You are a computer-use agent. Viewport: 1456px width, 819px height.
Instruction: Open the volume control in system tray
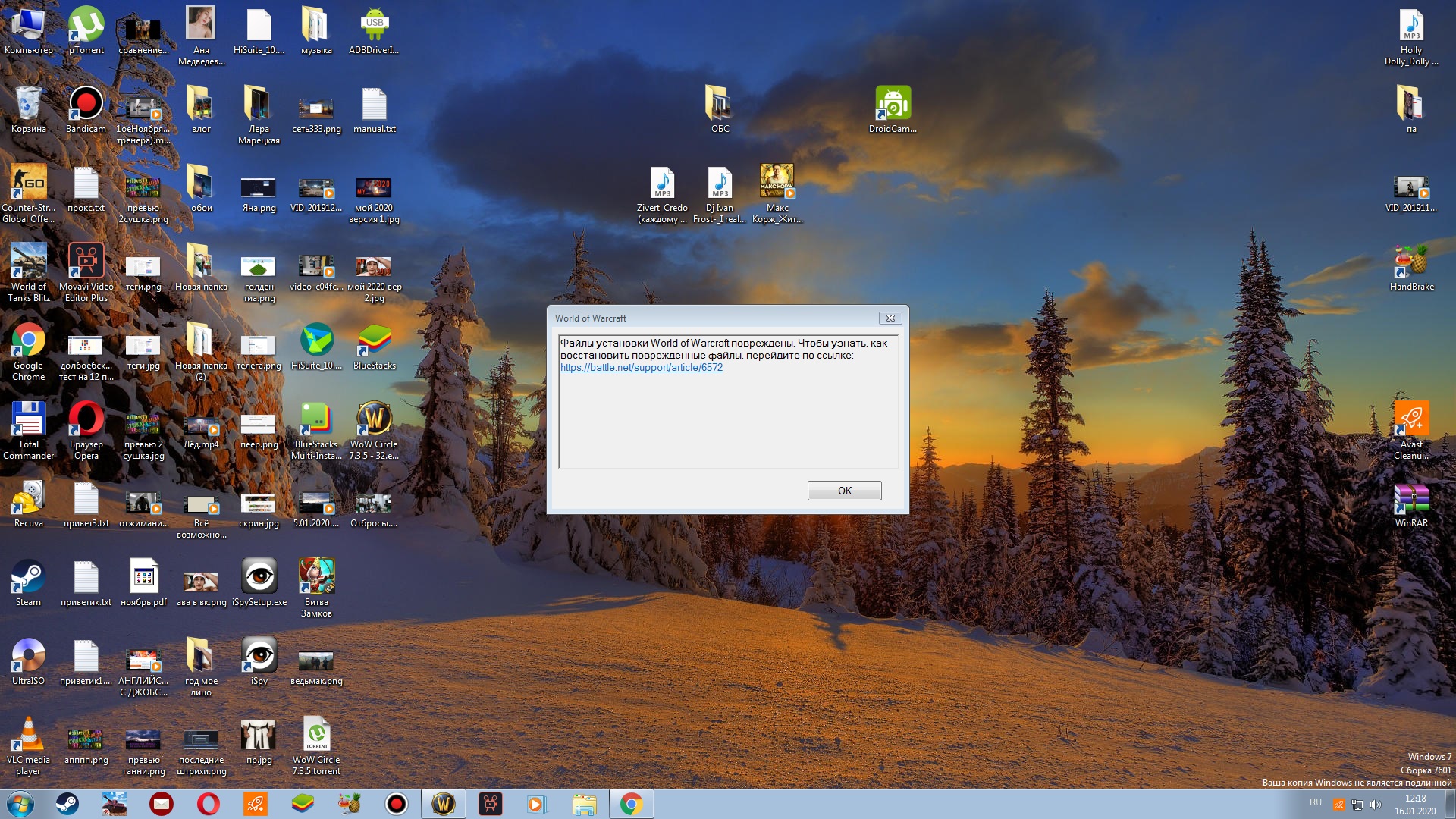[x=1376, y=805]
